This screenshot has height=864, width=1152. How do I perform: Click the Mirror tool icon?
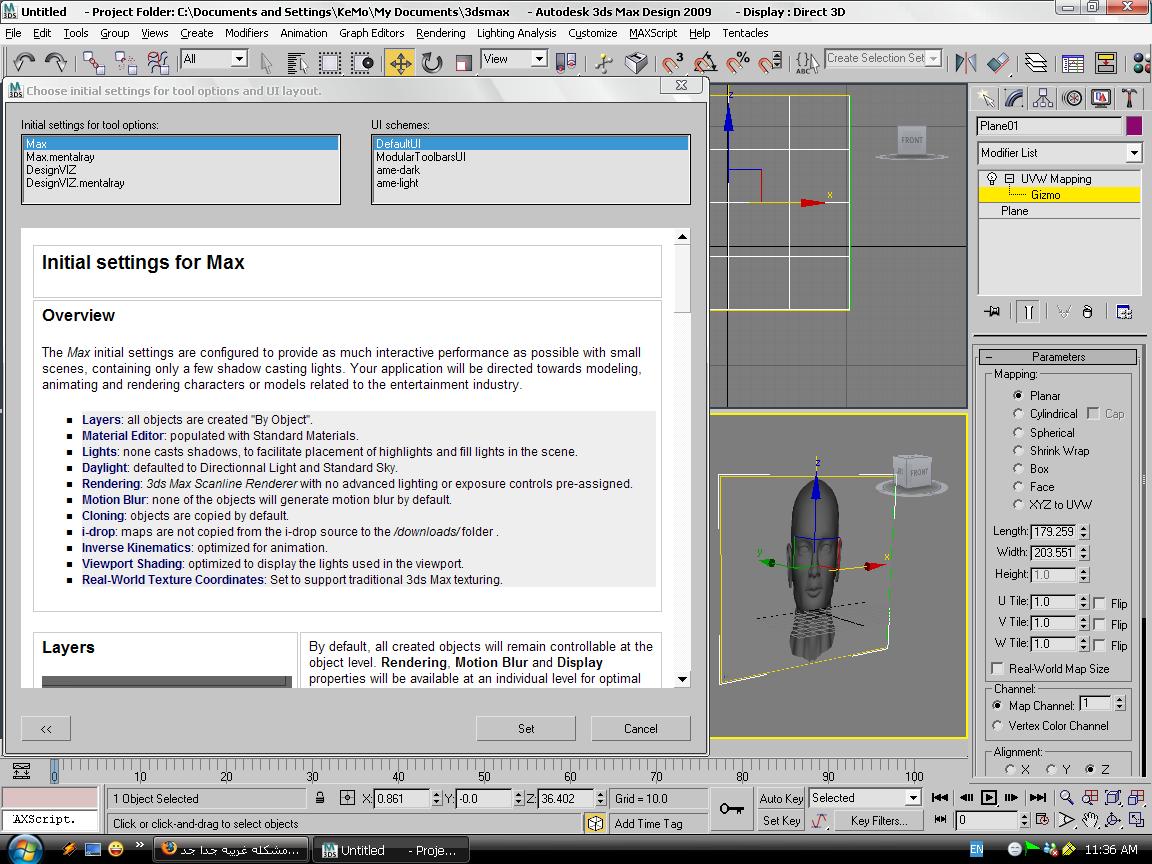point(965,62)
